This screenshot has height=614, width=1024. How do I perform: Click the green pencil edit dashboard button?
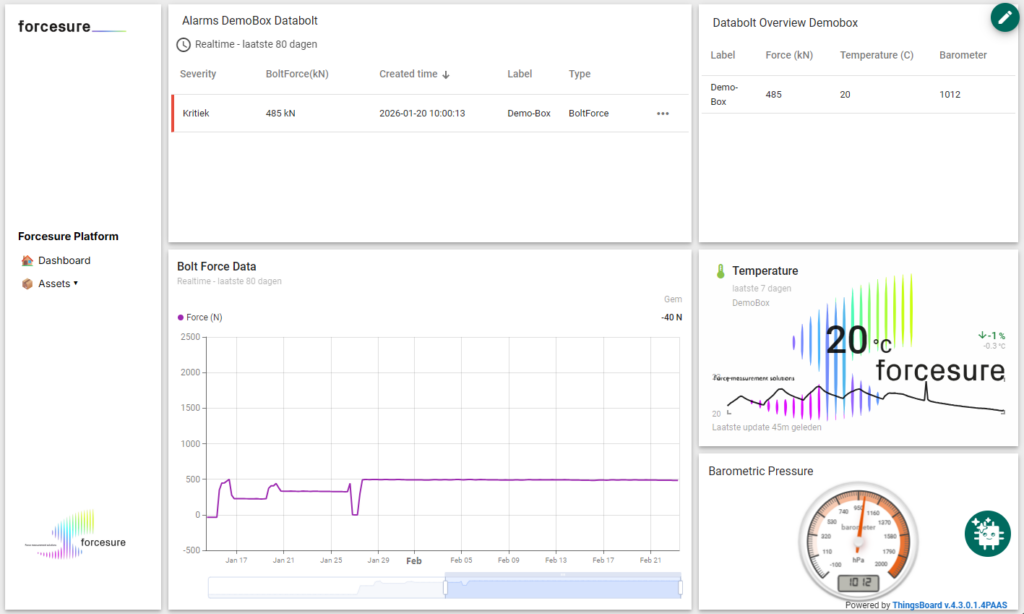pyautogui.click(x=1004, y=17)
